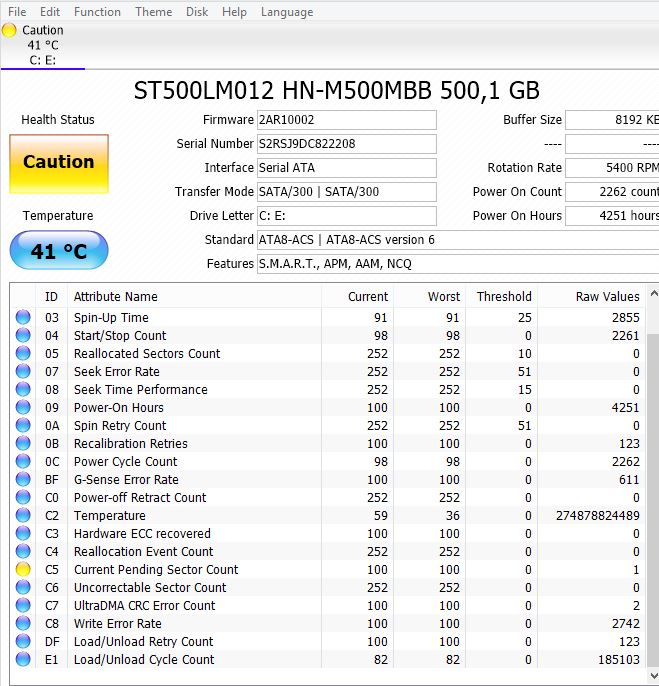Click the status icon for Seek Time Performance

[23, 389]
